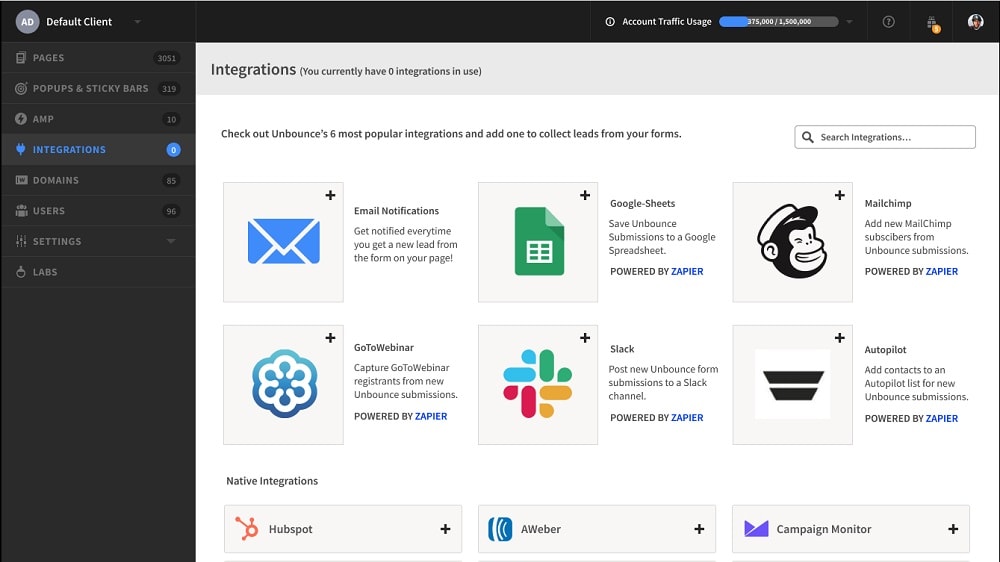
Task: Open the Users section
Action: 98,211
